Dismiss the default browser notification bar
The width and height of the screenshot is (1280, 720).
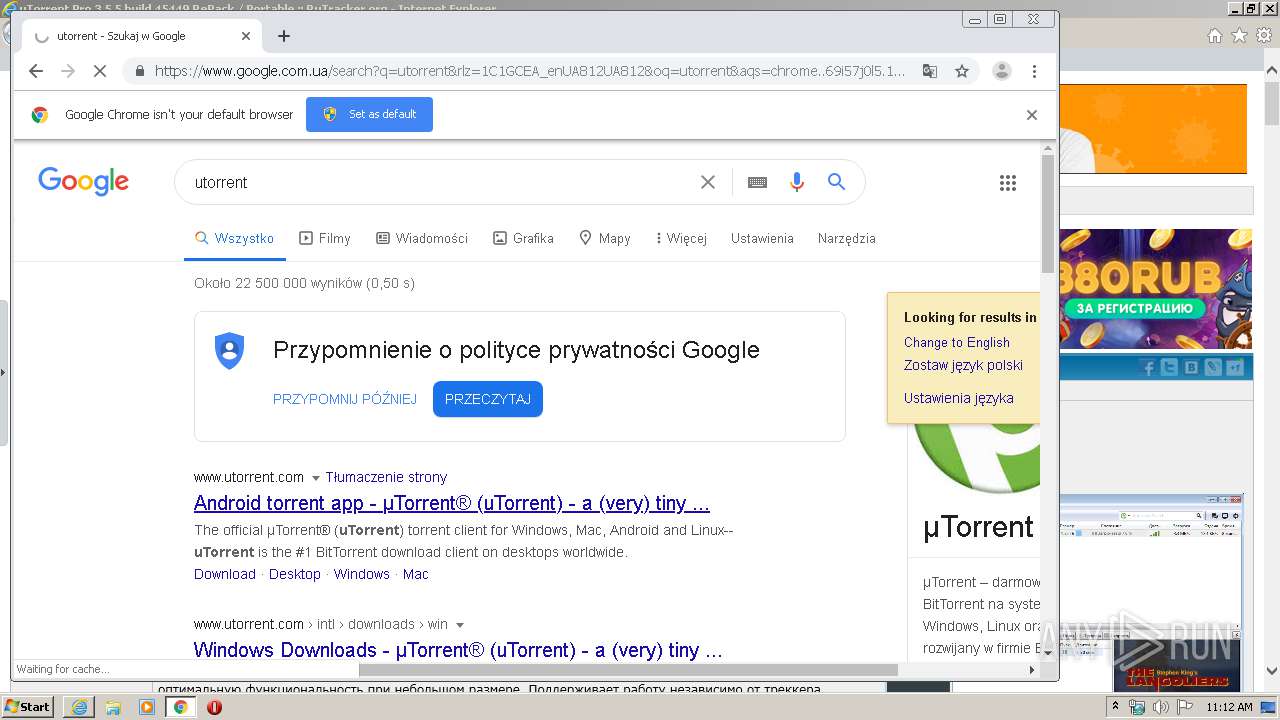click(x=1032, y=115)
